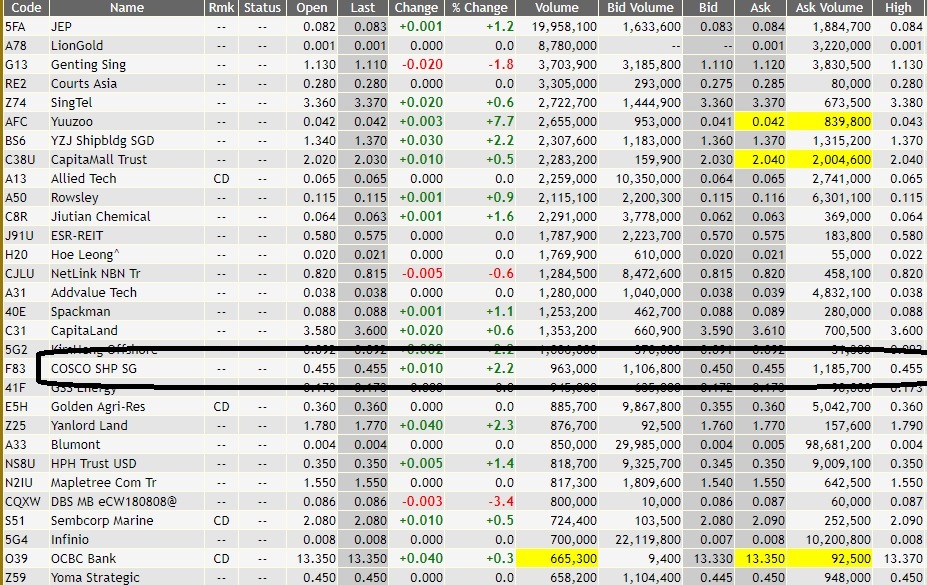
Task: Select Sembcorp Marine stock name
Action: coord(102,521)
